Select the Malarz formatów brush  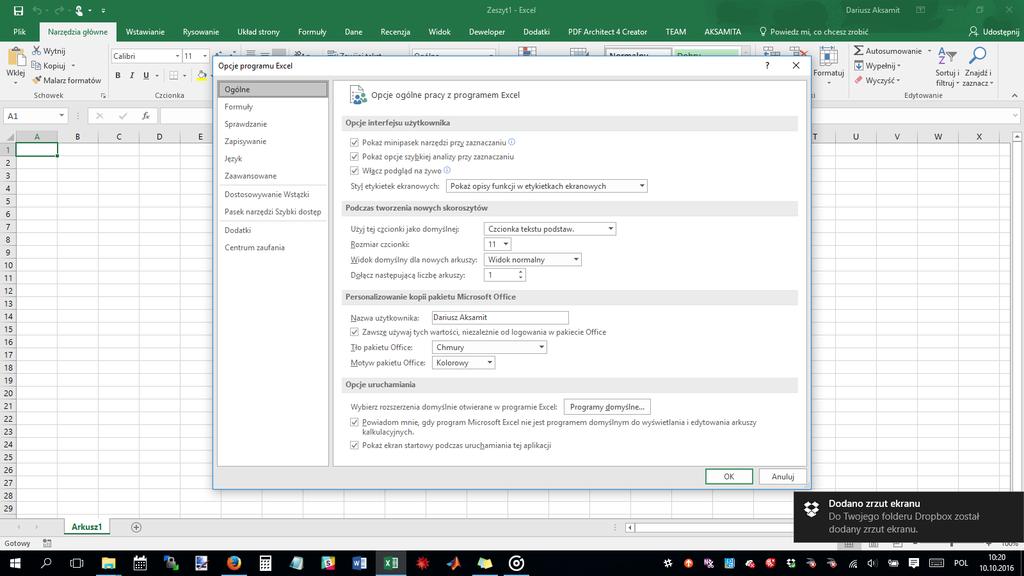pyautogui.click(x=37, y=80)
